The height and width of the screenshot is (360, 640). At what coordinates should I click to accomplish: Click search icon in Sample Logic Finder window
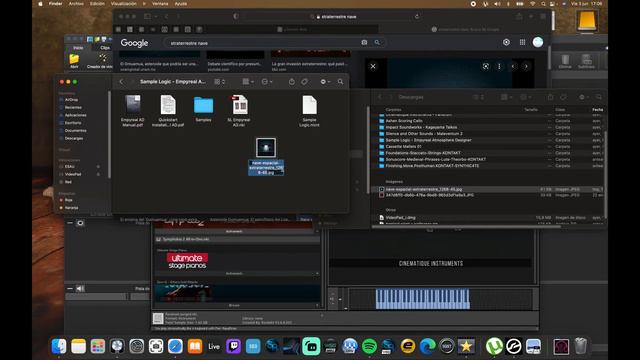340,82
